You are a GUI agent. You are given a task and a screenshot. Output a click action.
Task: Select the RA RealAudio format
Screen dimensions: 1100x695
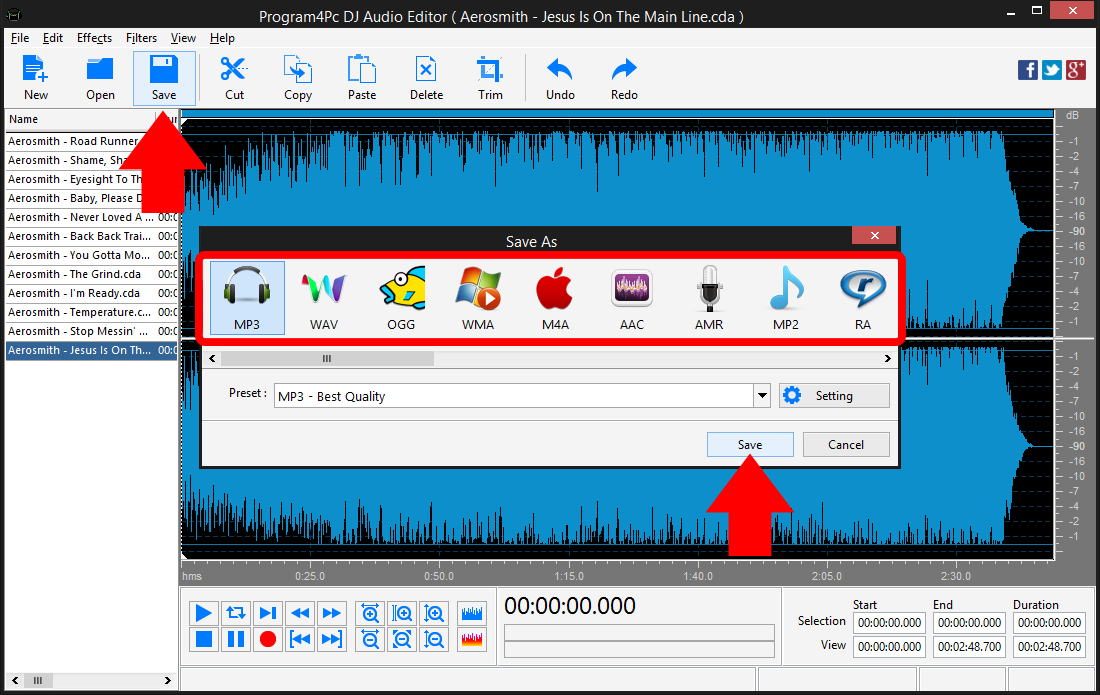(862, 297)
